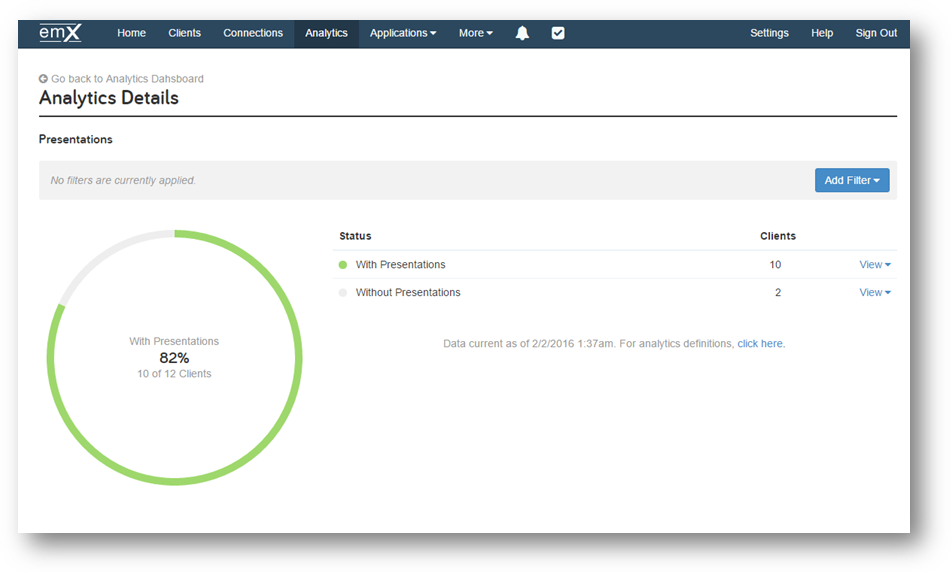Open View dropdown for Without Presentations
This screenshot has height=572, width=951.
click(x=875, y=292)
